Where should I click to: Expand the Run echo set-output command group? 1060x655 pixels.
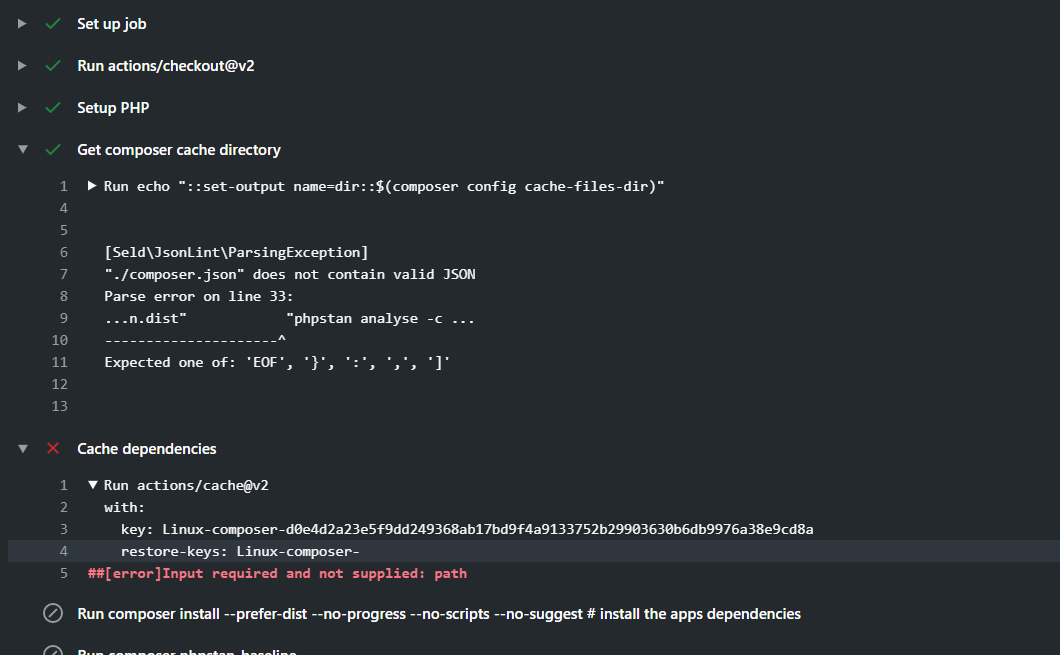pyautogui.click(x=90, y=185)
